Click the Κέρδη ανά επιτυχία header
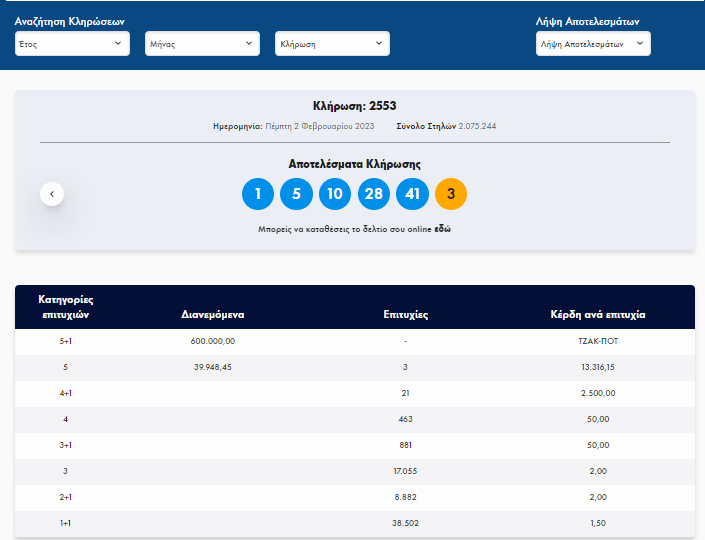 pyautogui.click(x=598, y=314)
